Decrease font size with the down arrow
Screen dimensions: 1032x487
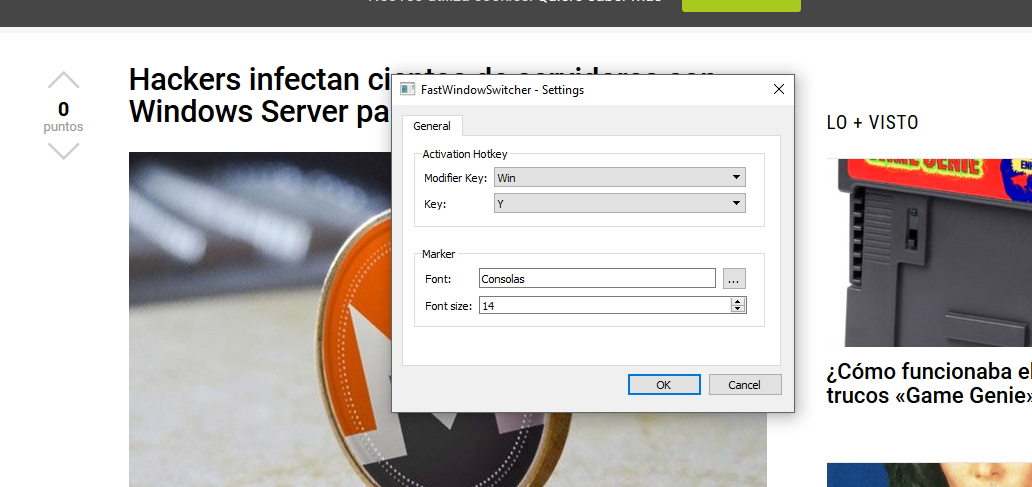tap(738, 309)
